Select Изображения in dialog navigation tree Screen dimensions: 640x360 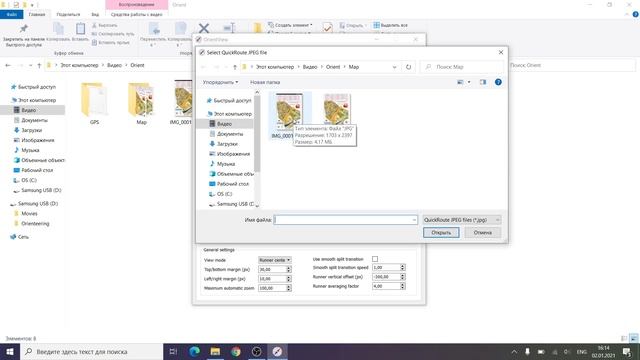point(229,154)
